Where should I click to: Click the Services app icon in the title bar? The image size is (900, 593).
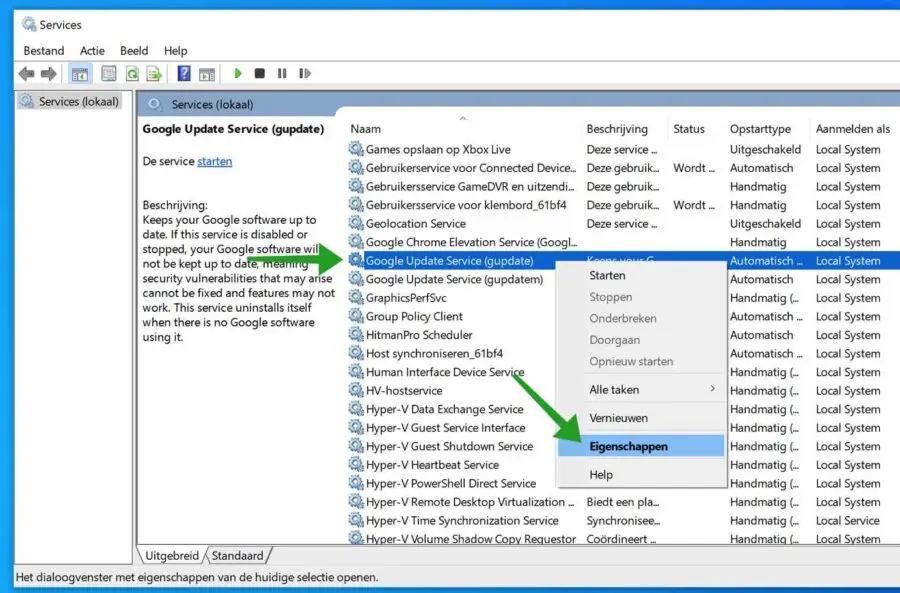[x=29, y=24]
